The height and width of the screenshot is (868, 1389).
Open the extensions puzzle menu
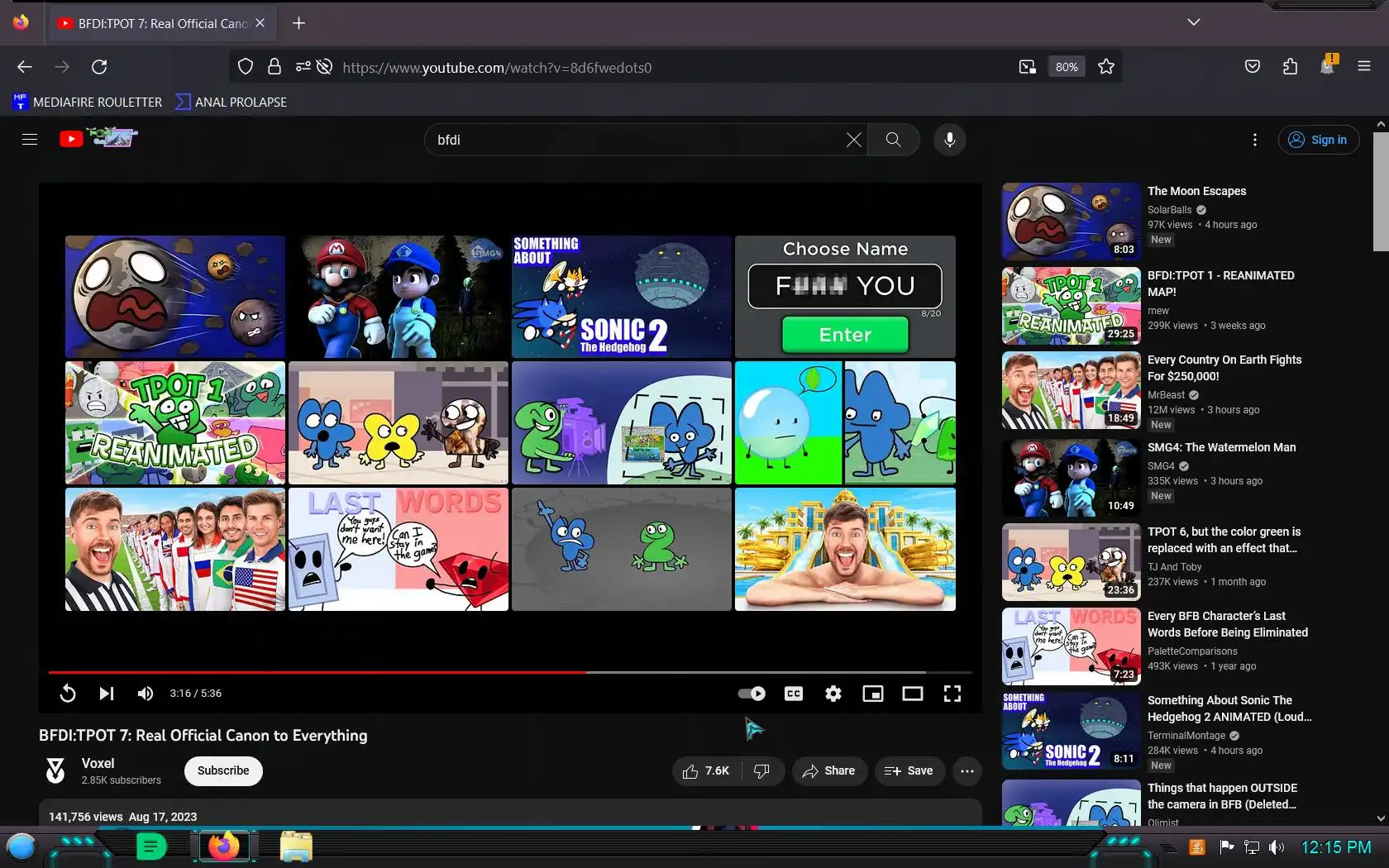[1290, 67]
